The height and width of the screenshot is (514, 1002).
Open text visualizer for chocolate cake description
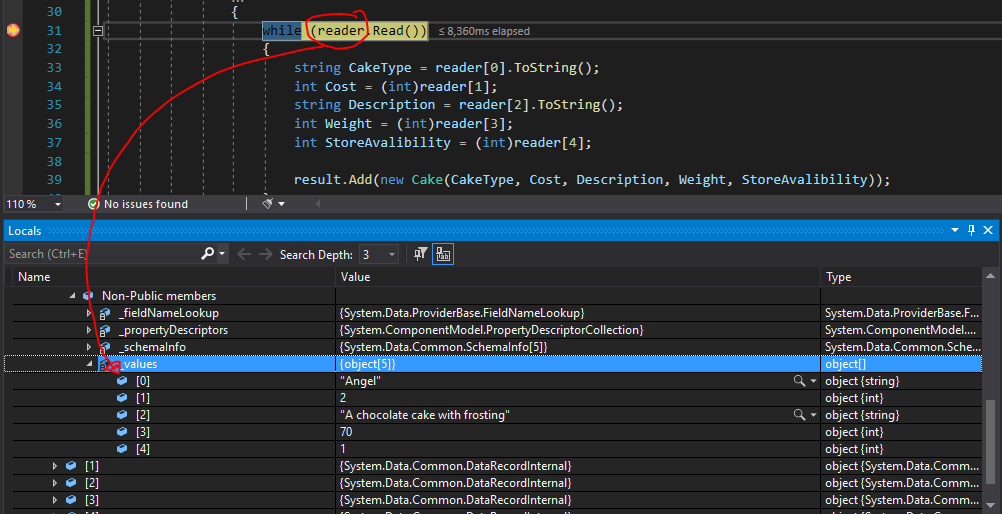(x=799, y=415)
